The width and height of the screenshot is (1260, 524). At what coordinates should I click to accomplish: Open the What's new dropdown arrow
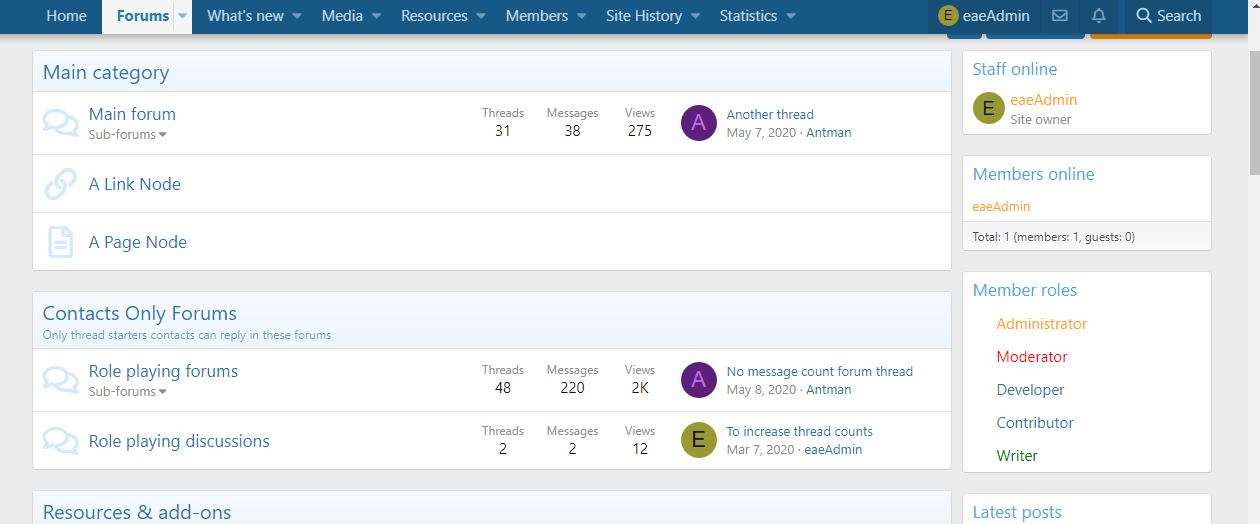(x=297, y=16)
